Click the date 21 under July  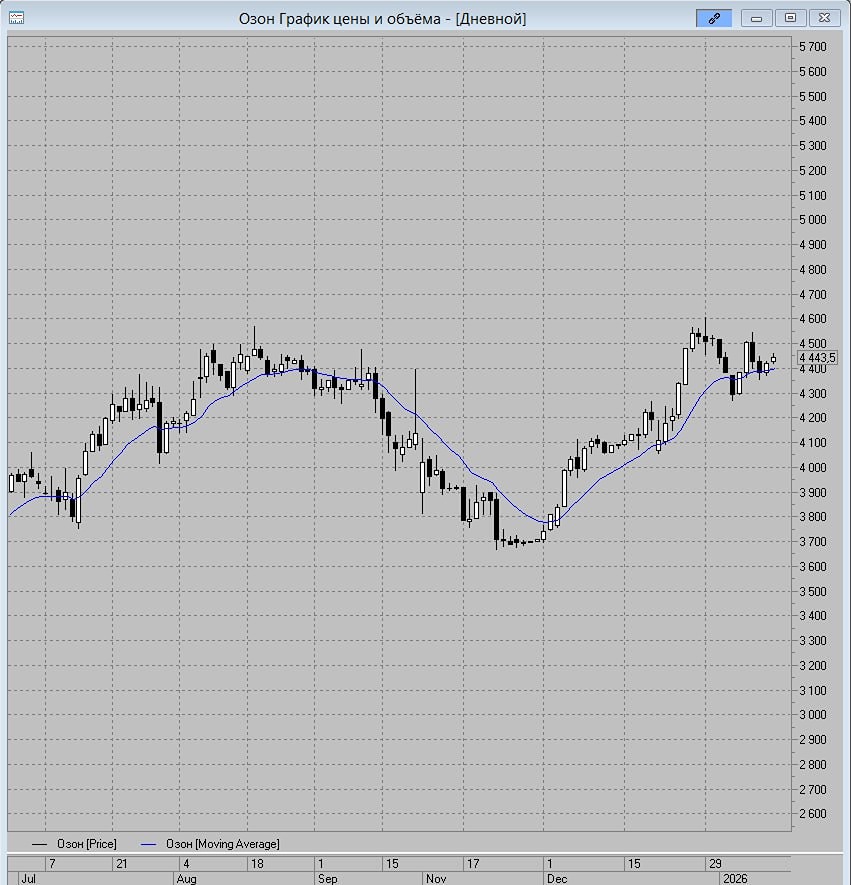tap(122, 864)
